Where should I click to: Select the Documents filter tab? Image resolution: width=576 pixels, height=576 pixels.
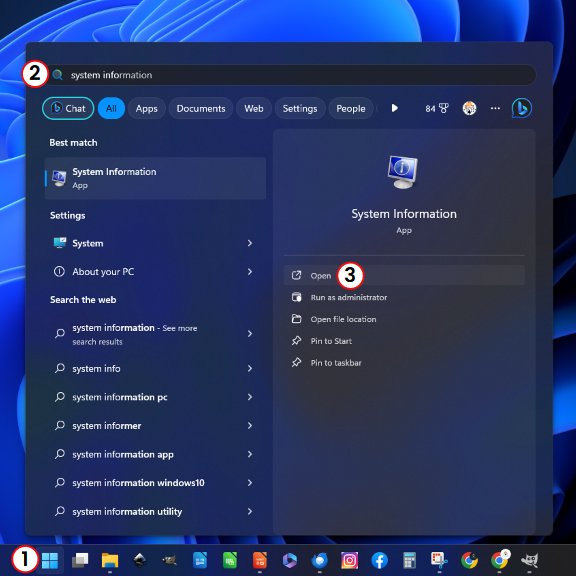pyautogui.click(x=201, y=108)
